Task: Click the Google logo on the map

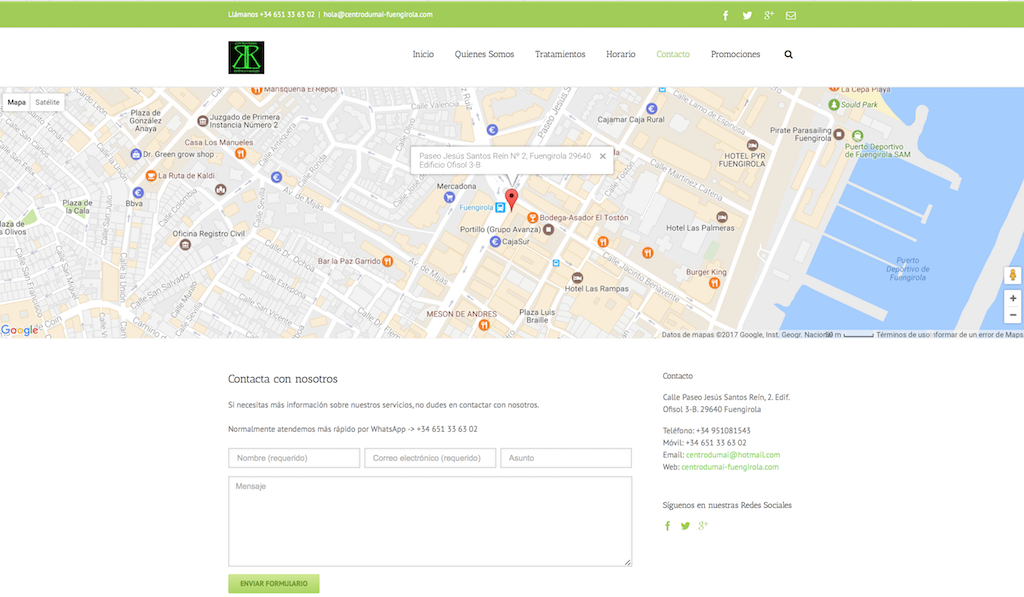Action: point(20,330)
